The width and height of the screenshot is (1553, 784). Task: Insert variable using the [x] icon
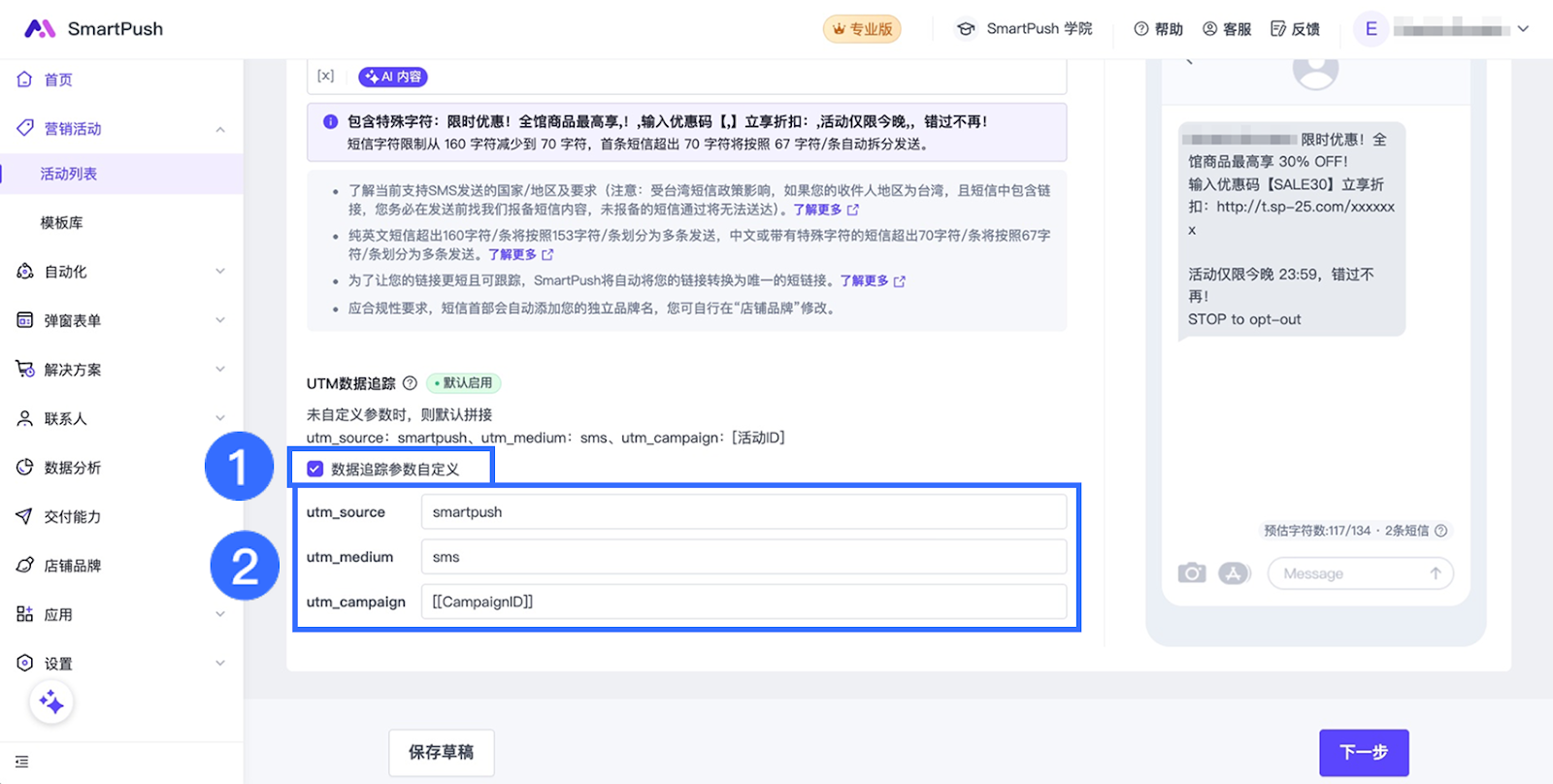pyautogui.click(x=326, y=76)
